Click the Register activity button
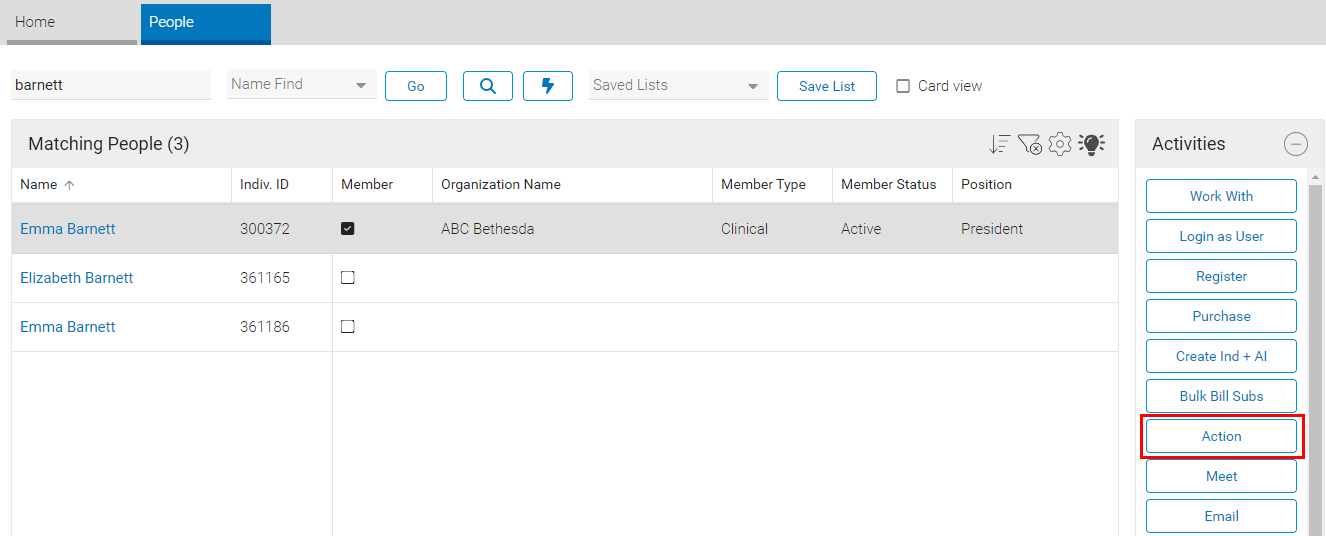1326x536 pixels. tap(1221, 276)
